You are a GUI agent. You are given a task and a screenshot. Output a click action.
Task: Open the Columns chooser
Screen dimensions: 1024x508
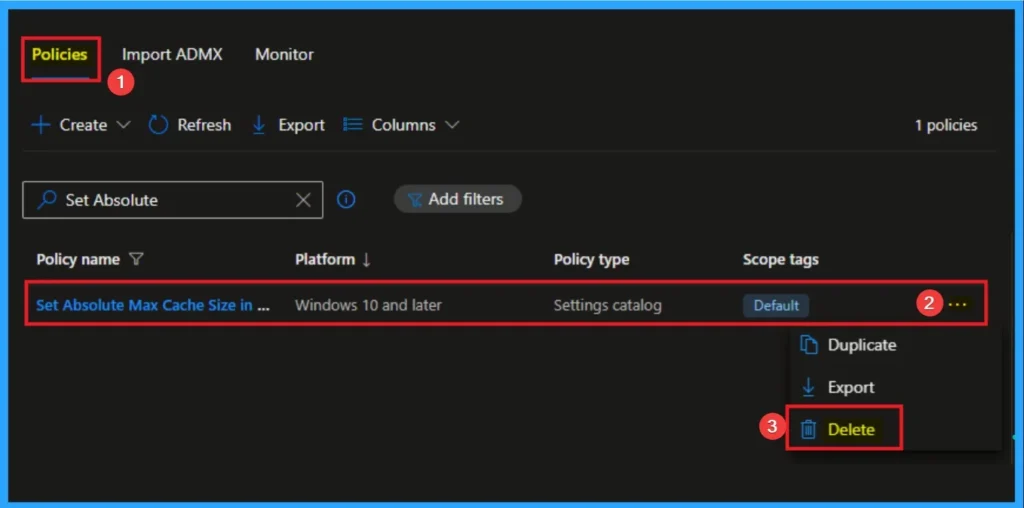(390, 125)
